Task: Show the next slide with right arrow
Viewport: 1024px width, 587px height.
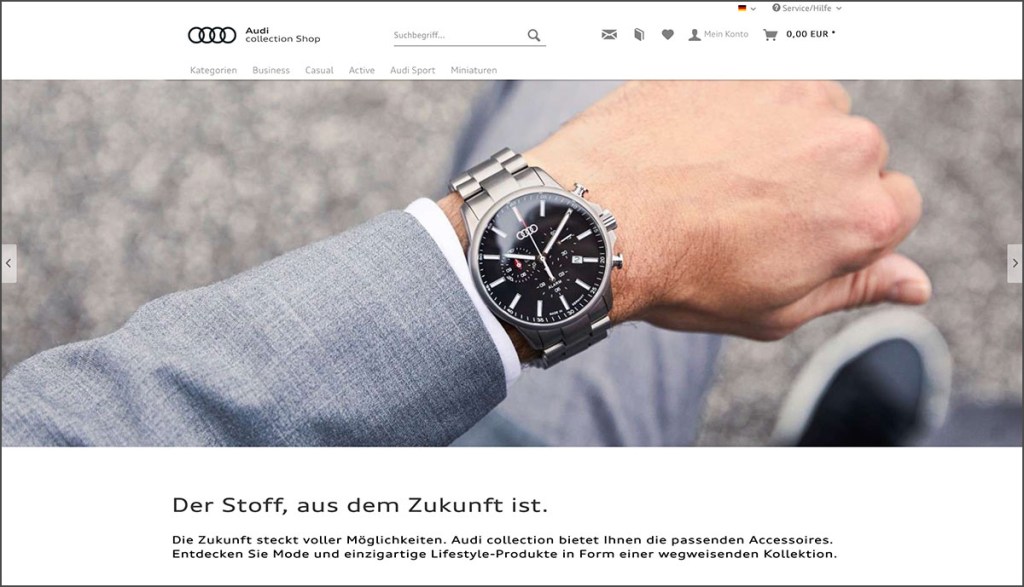Action: (1015, 263)
